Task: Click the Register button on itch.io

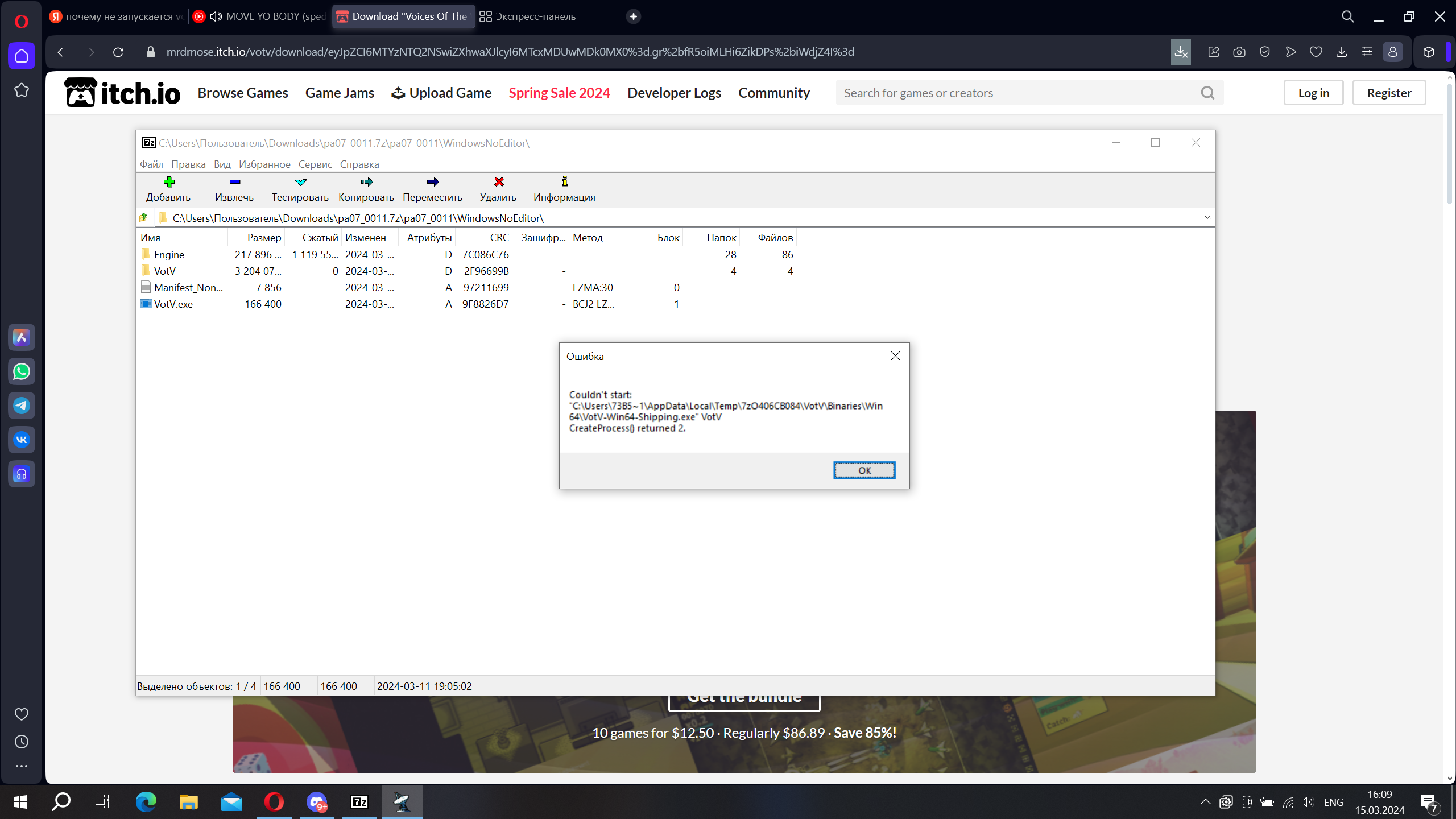Action: (x=1389, y=92)
